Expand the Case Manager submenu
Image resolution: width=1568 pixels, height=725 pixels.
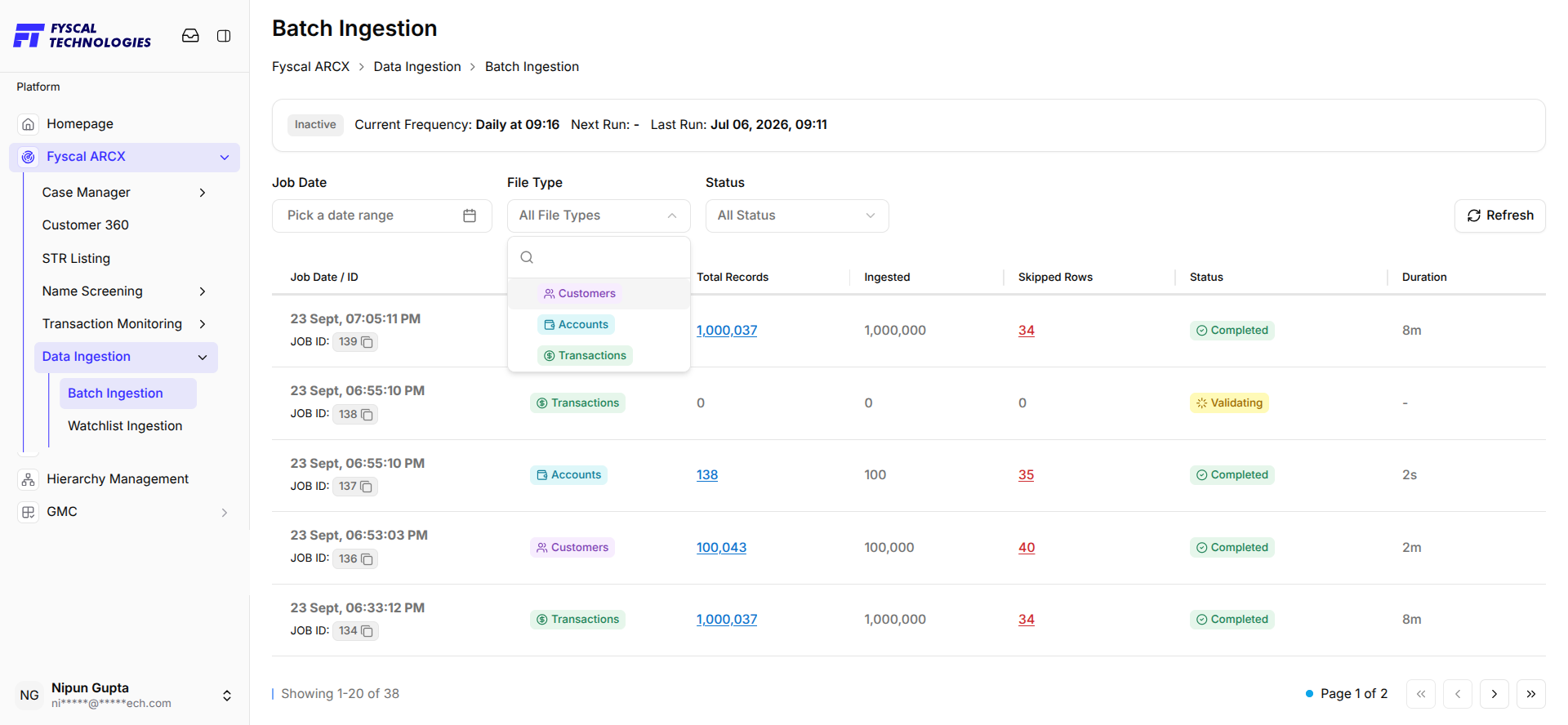203,193
